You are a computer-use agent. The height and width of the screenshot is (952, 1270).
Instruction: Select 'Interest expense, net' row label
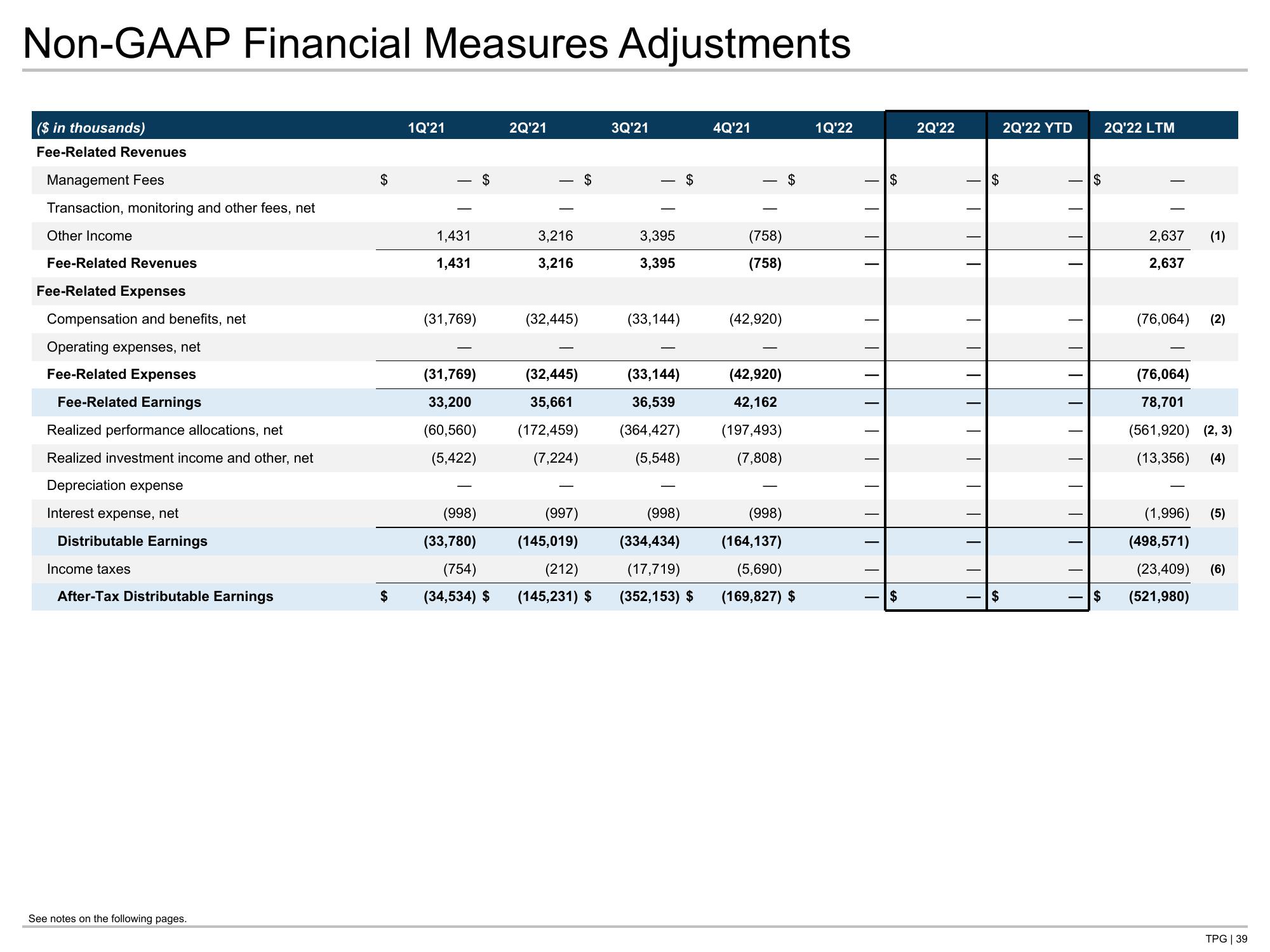[112, 513]
